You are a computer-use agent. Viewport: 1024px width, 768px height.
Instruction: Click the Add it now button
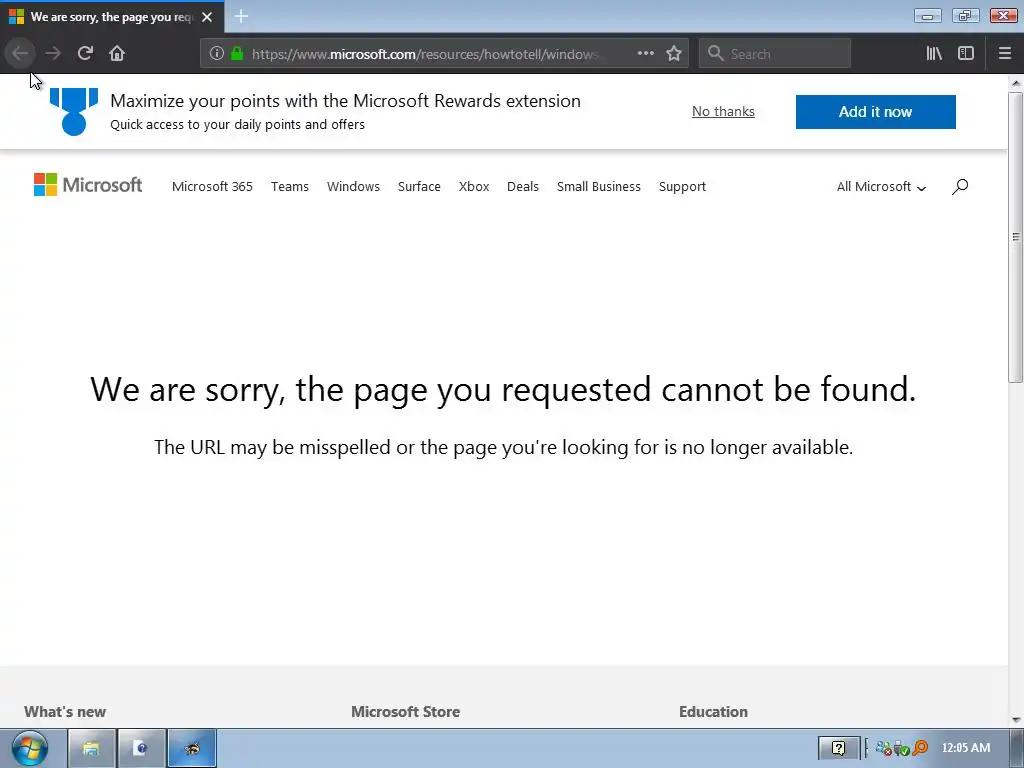[876, 112]
